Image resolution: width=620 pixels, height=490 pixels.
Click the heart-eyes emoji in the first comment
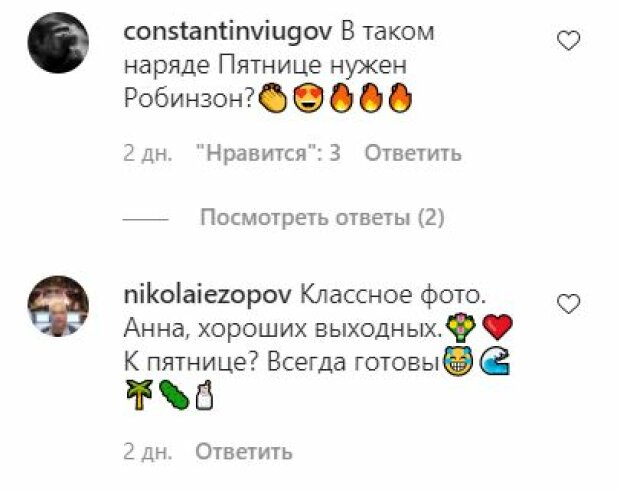[x=309, y=98]
